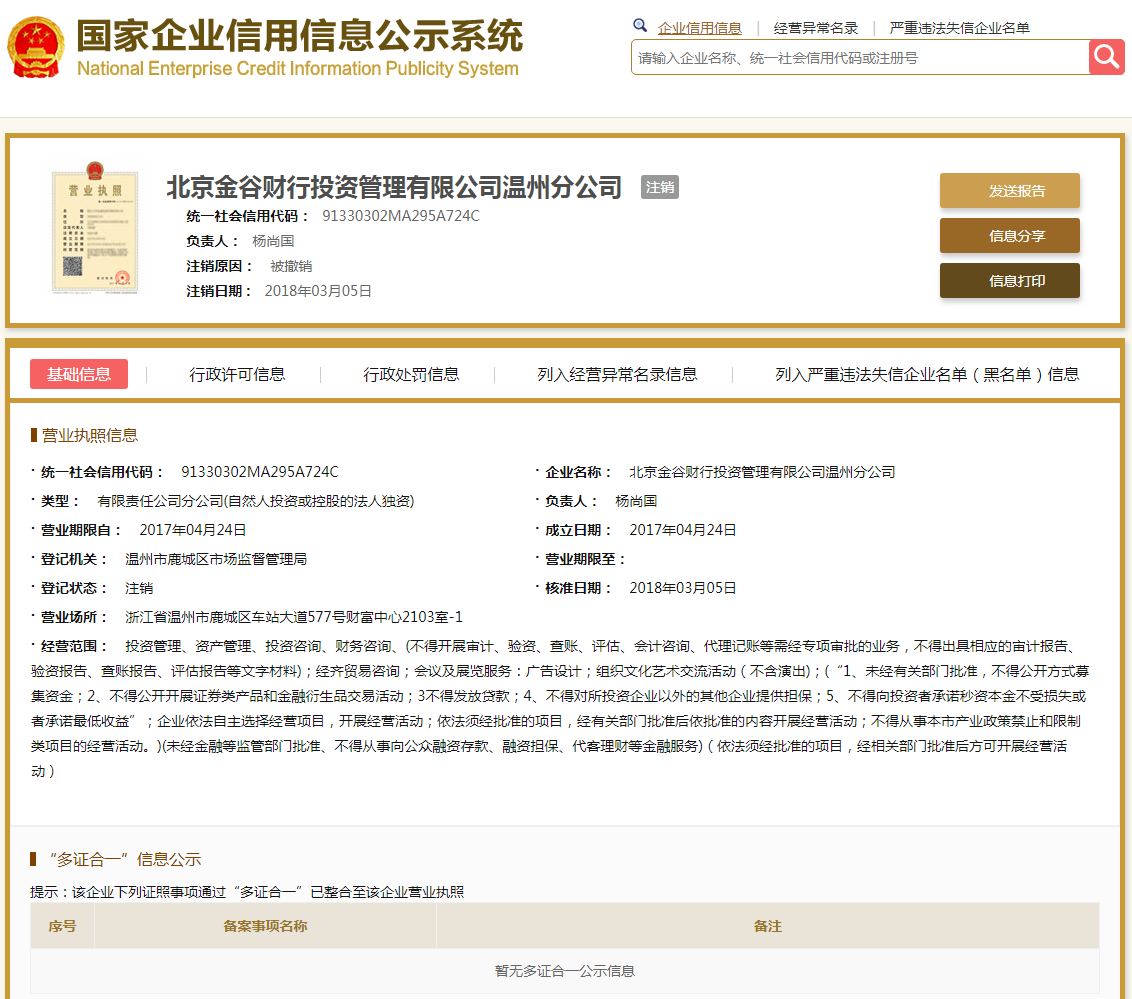Image resolution: width=1132 pixels, height=999 pixels.
Task: Open the 行政处罚信息 tab
Action: click(411, 374)
